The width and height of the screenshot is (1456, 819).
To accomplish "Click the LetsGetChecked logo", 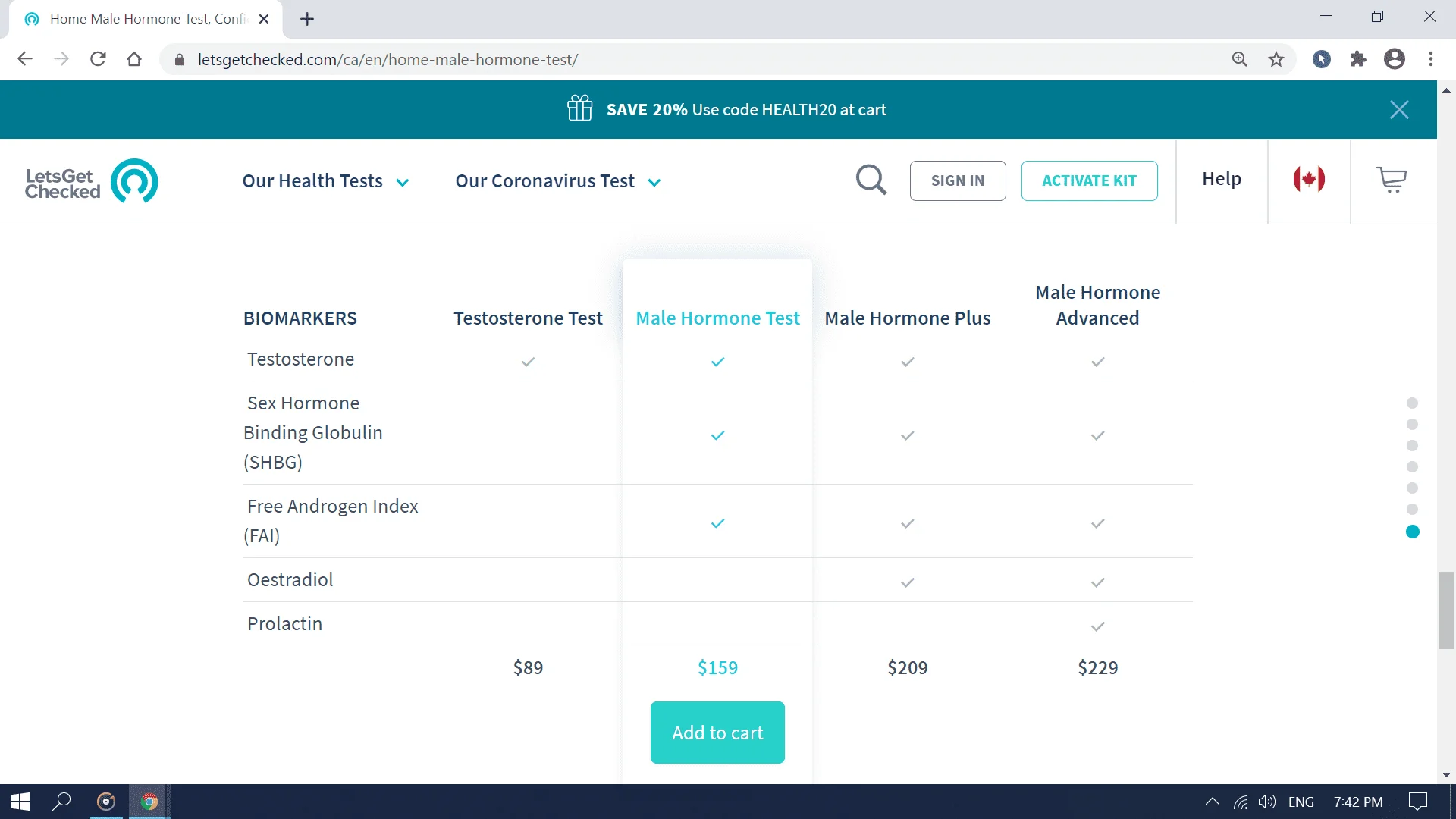I will pyautogui.click(x=92, y=181).
